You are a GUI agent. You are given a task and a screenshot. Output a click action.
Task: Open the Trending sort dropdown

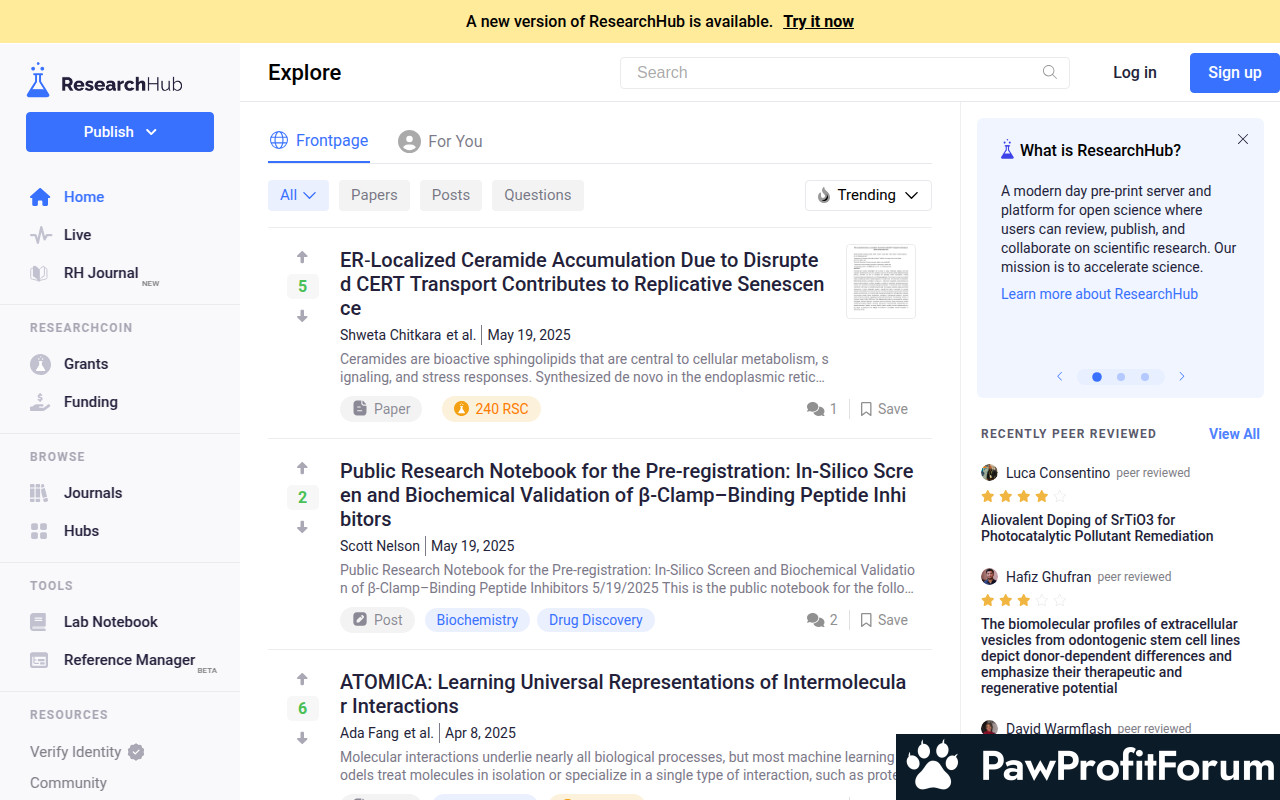867,195
